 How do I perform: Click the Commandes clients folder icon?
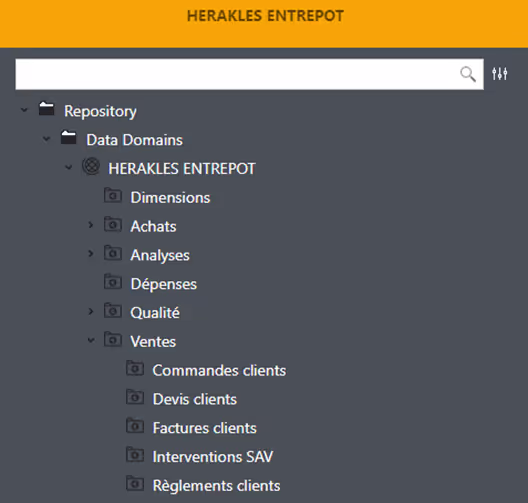(135, 368)
